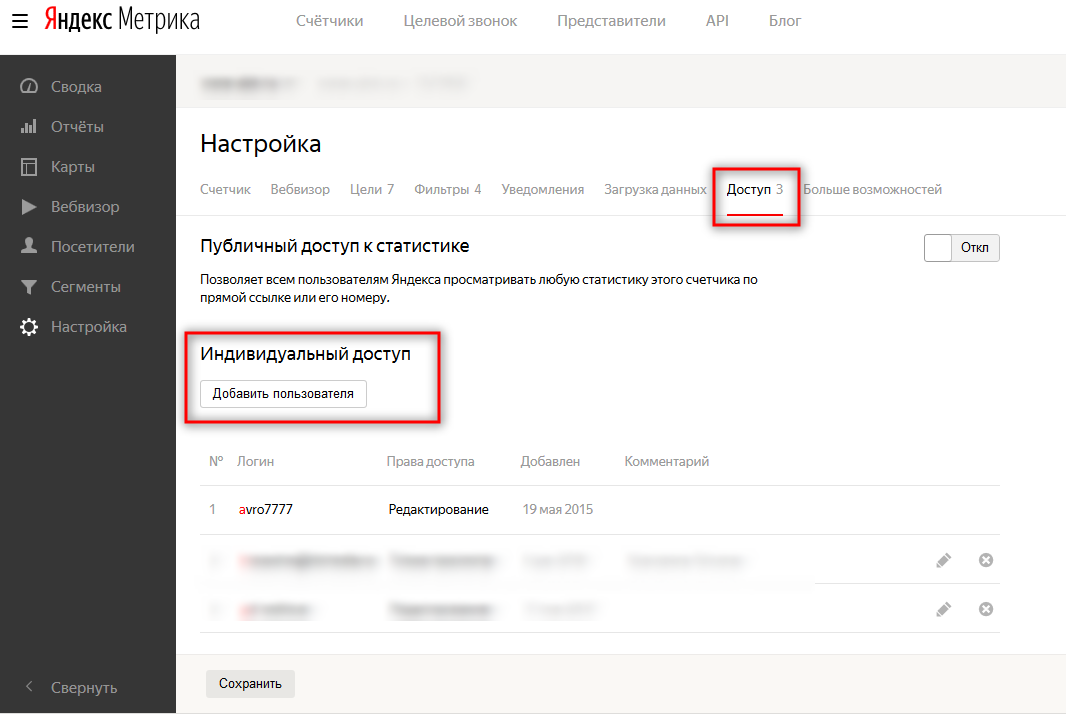Image resolution: width=1066 pixels, height=718 pixels.
Task: Click the Логин column header
Action: coord(255,462)
